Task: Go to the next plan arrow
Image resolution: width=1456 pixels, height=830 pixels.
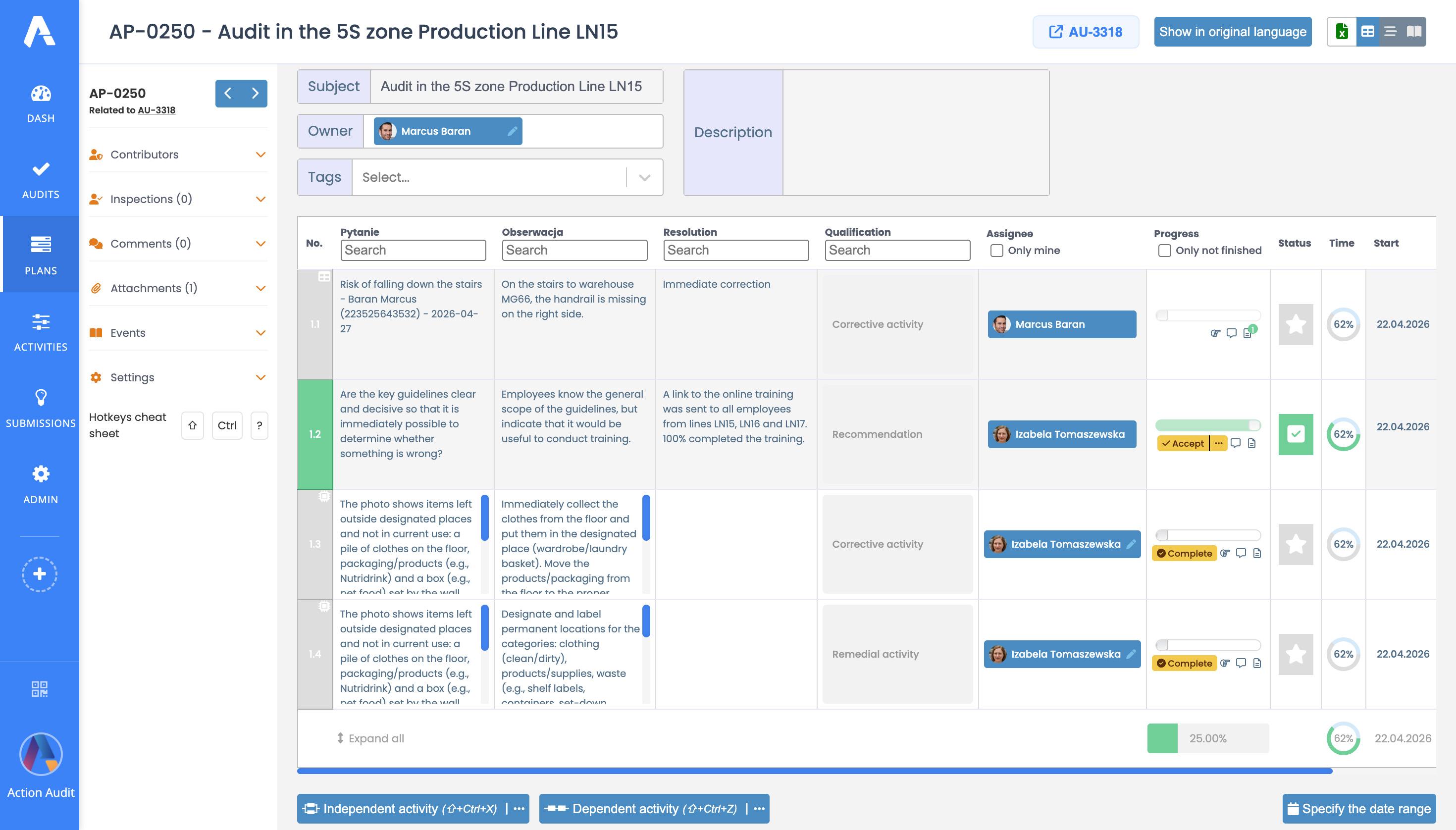Action: [255, 93]
